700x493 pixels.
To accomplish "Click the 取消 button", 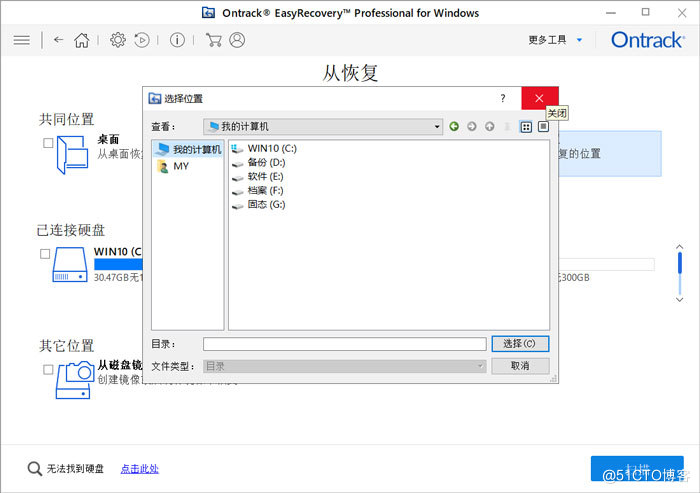I will tap(520, 366).
